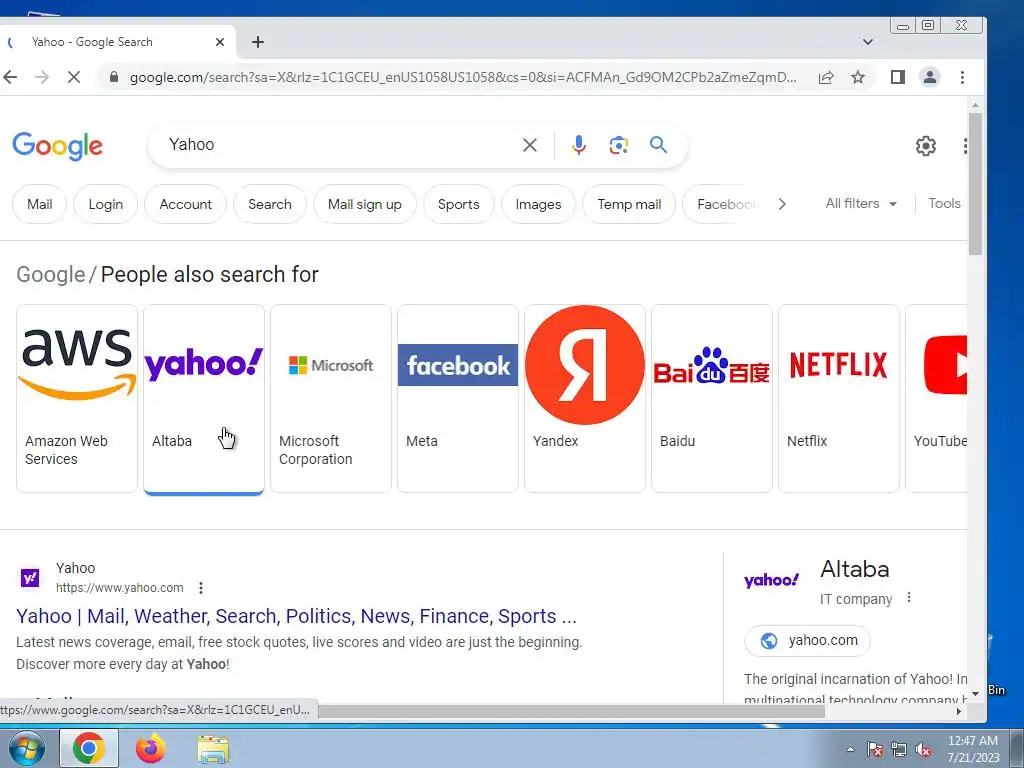Open search Tools
Viewport: 1024px width, 768px height.
944,204
